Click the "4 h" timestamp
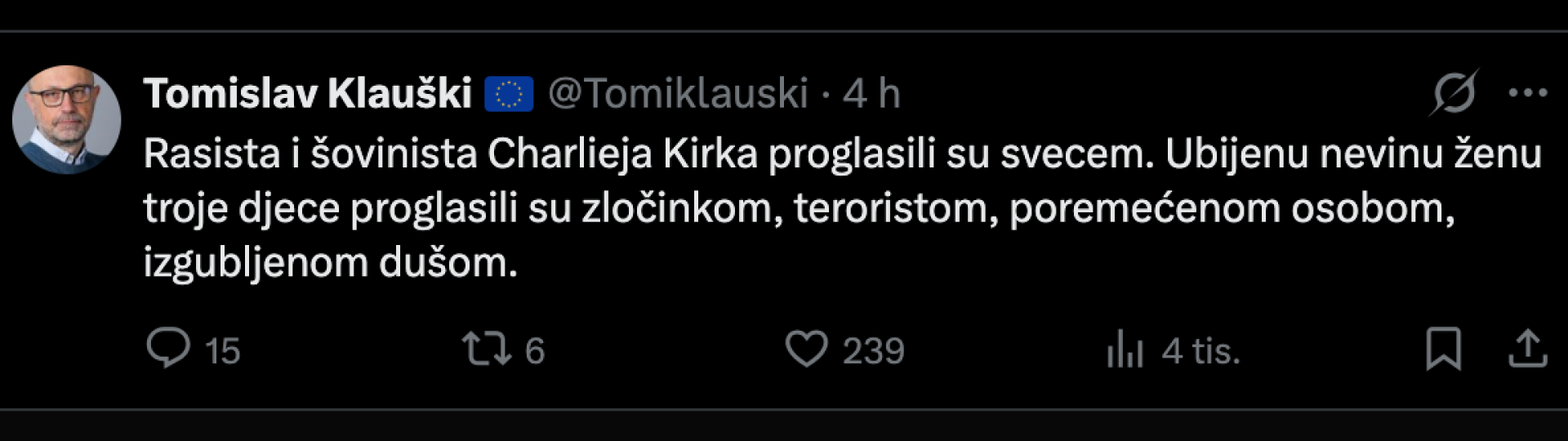Screen dimensions: 1568x441 [x=871, y=93]
